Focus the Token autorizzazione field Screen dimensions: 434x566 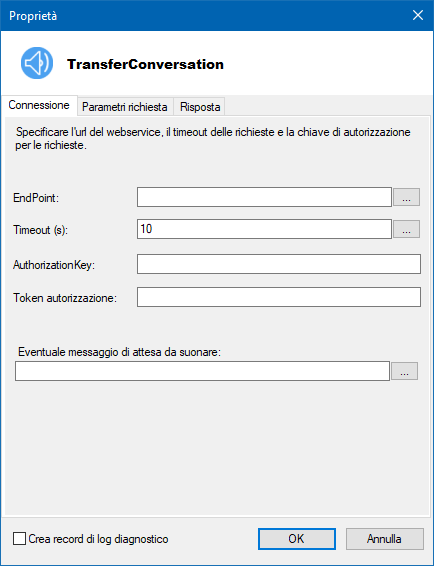tap(279, 297)
